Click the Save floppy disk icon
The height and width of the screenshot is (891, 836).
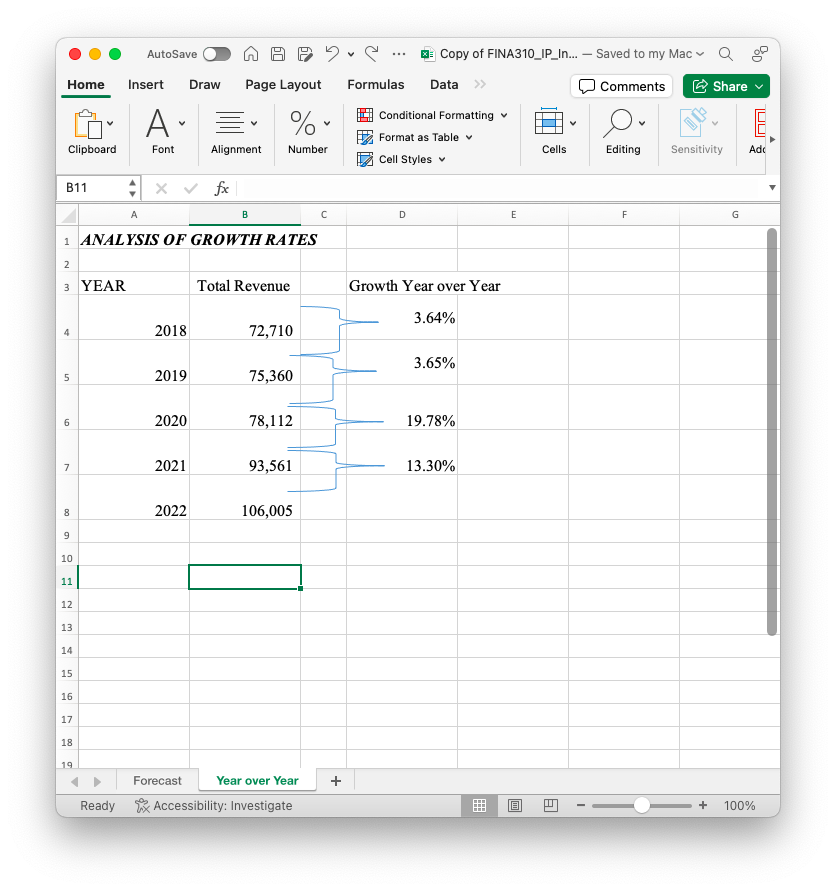coord(278,54)
